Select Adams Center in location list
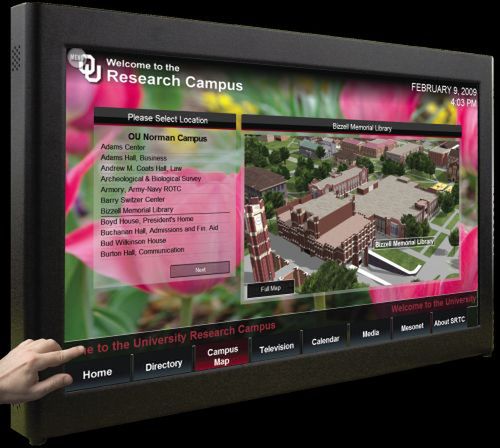The image size is (500, 448). pos(123,147)
